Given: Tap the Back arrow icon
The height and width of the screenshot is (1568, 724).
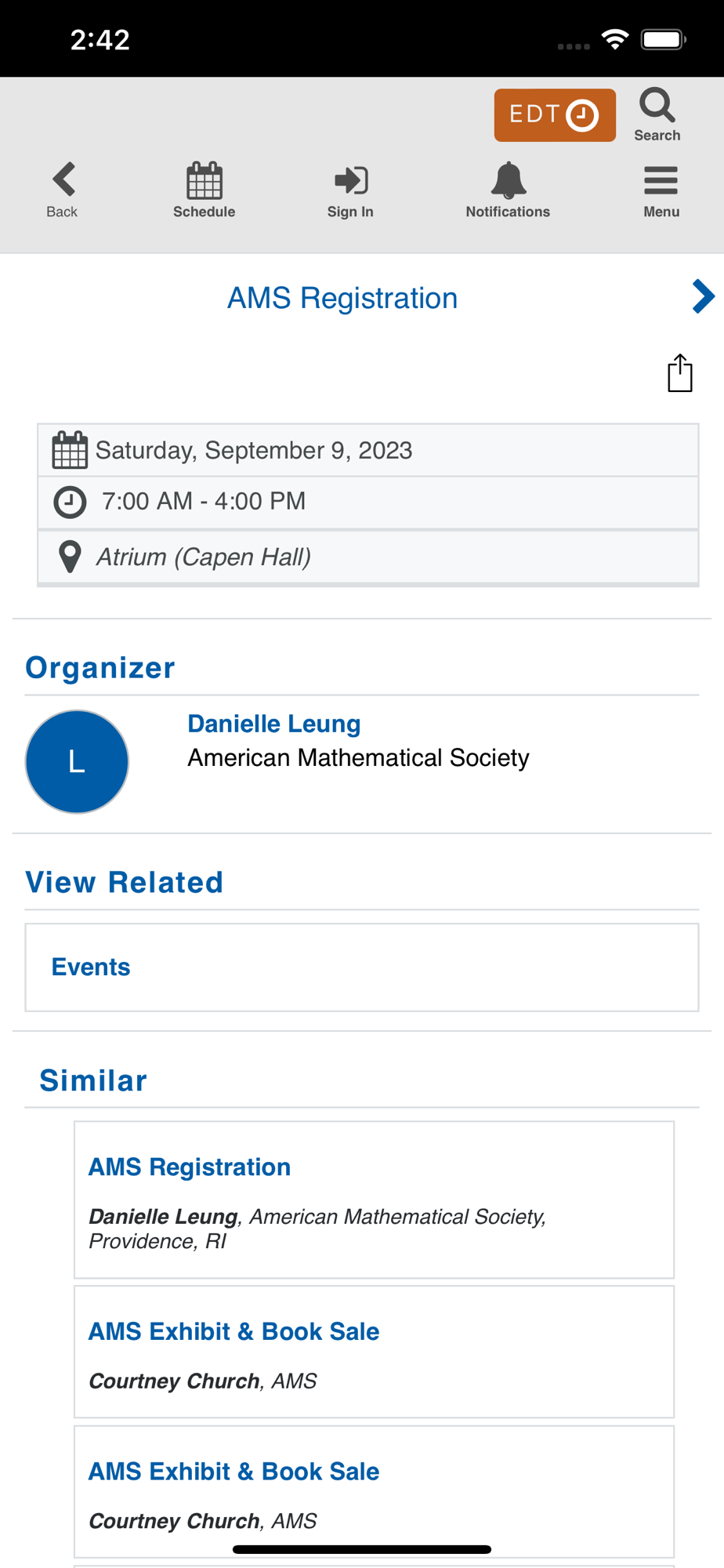Looking at the screenshot, I should coord(63,180).
